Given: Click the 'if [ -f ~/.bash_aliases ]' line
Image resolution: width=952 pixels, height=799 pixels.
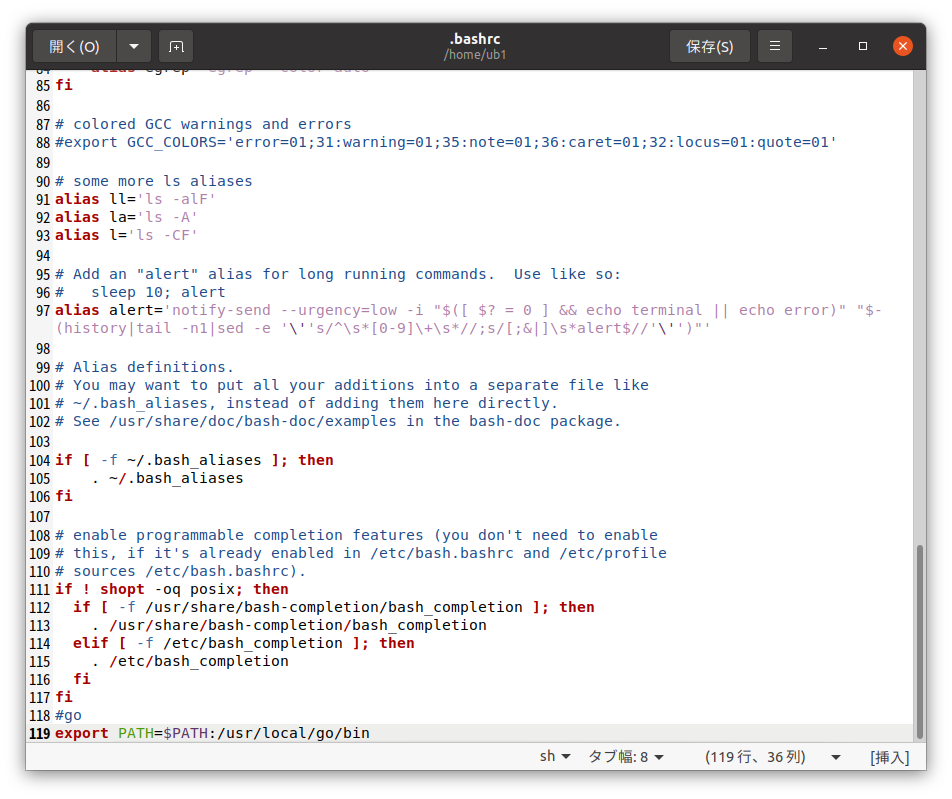Looking at the screenshot, I should [194, 460].
